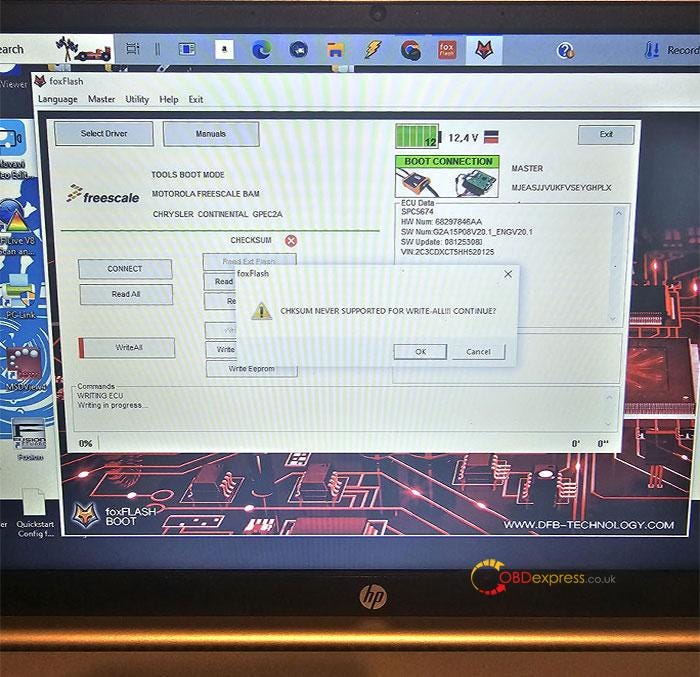Click the CONNECT button
The height and width of the screenshot is (677, 700).
pyautogui.click(x=125, y=269)
